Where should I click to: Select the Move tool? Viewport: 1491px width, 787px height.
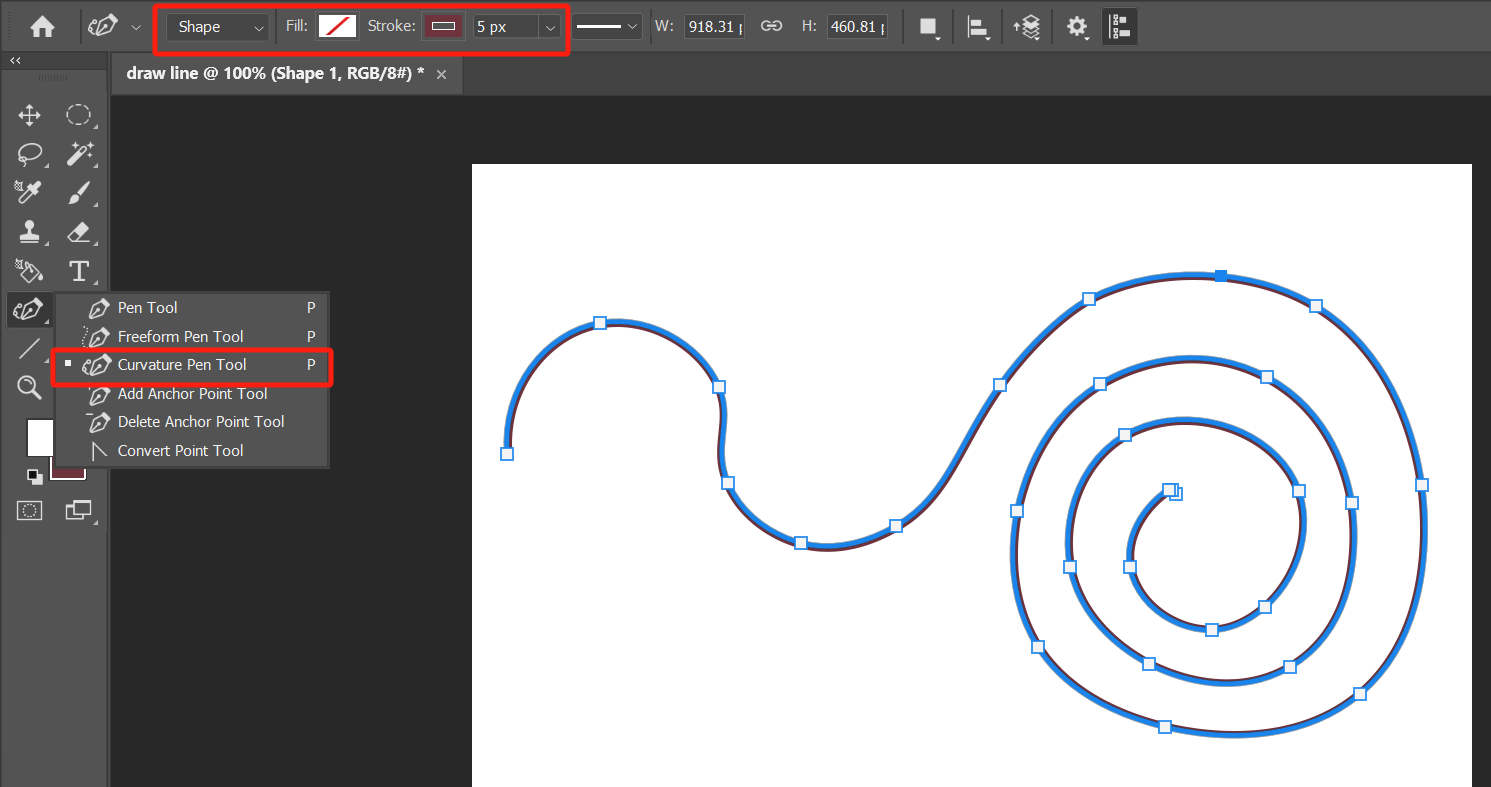click(29, 114)
